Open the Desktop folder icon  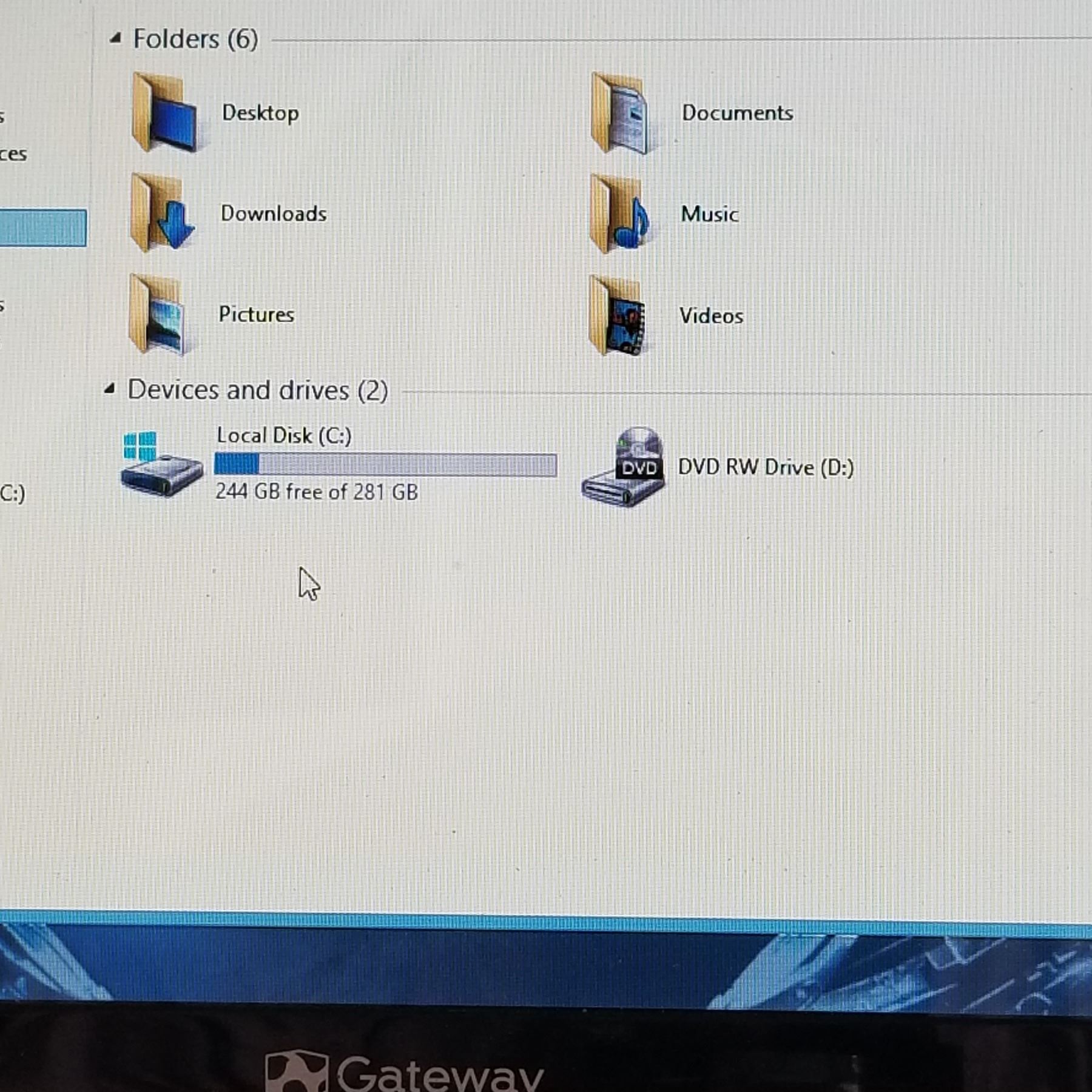[x=164, y=113]
